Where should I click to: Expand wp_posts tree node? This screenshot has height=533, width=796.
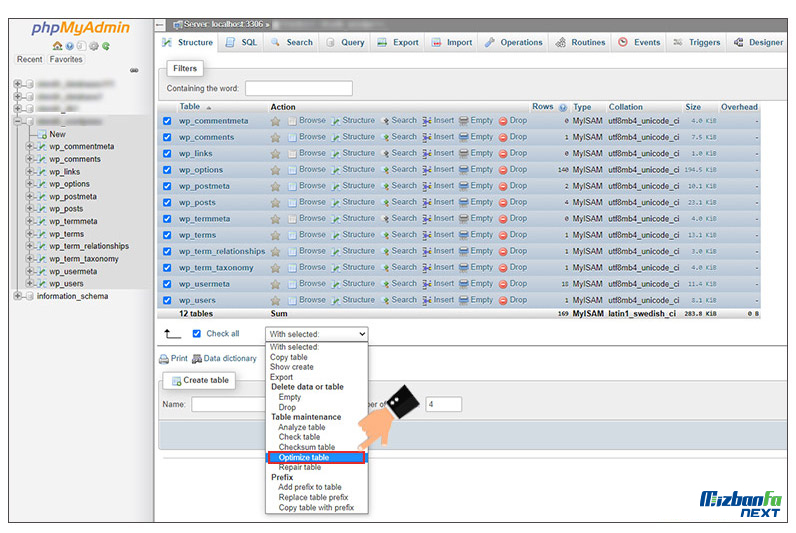[29, 209]
